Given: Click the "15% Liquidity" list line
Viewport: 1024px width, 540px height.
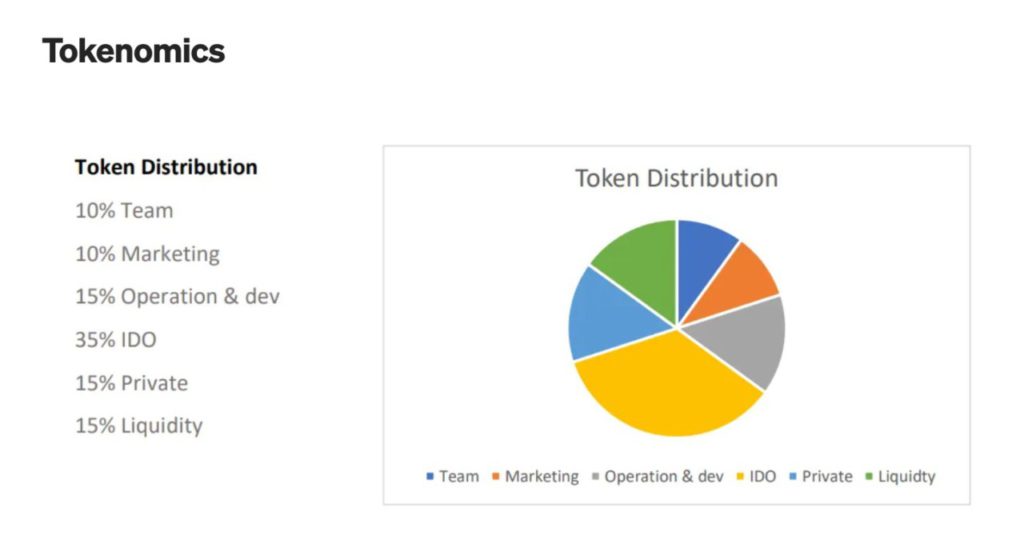Looking at the screenshot, I should pos(139,426).
